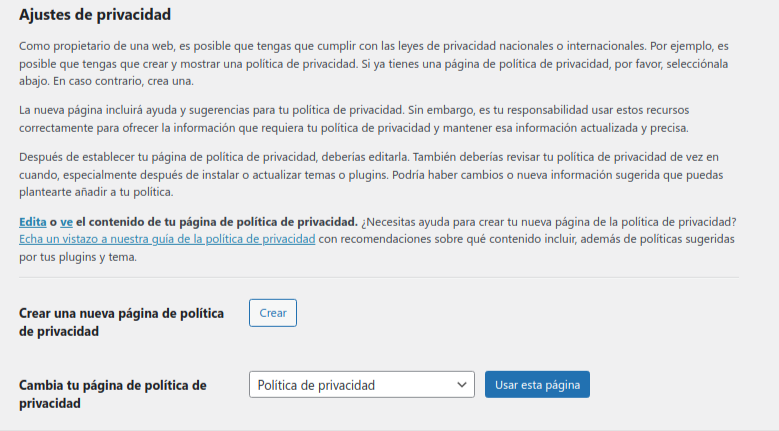Click the text "con recomendaciones sobre qué contenido incluir"

pyautogui.click(x=448, y=239)
